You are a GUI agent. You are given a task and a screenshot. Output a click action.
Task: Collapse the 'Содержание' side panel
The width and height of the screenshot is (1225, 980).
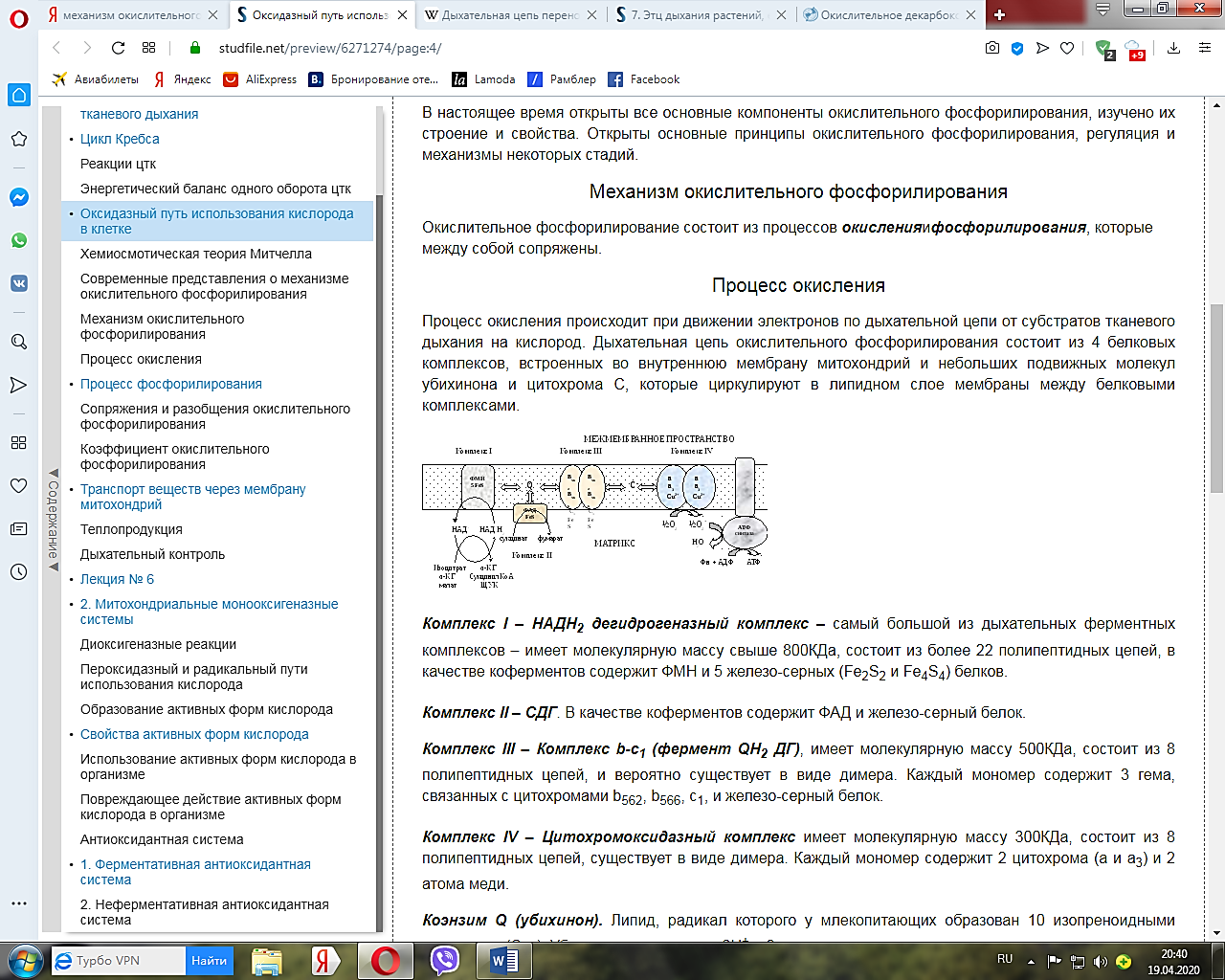[x=53, y=520]
